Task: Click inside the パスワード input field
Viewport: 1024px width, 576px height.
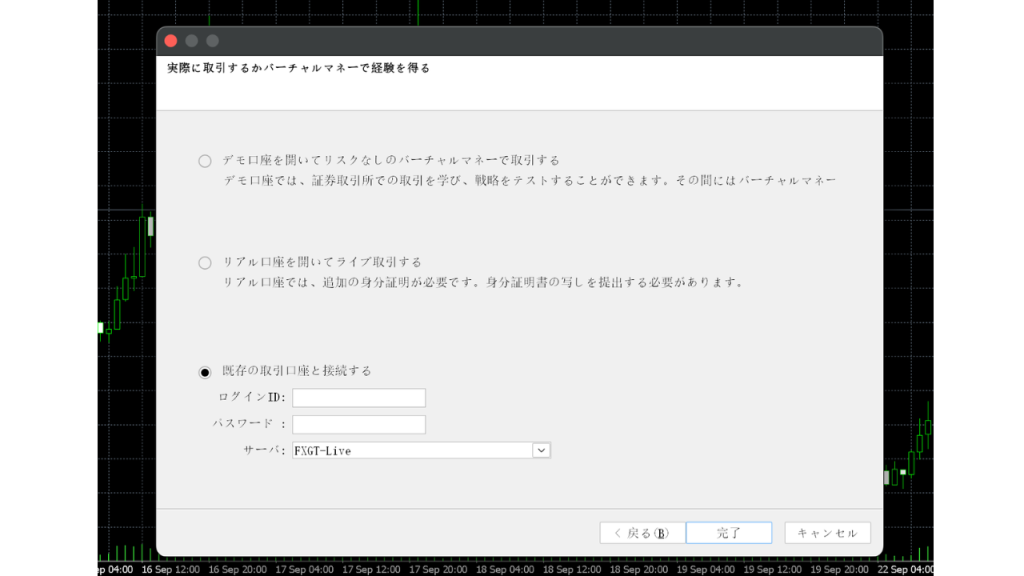Action: pos(358,423)
